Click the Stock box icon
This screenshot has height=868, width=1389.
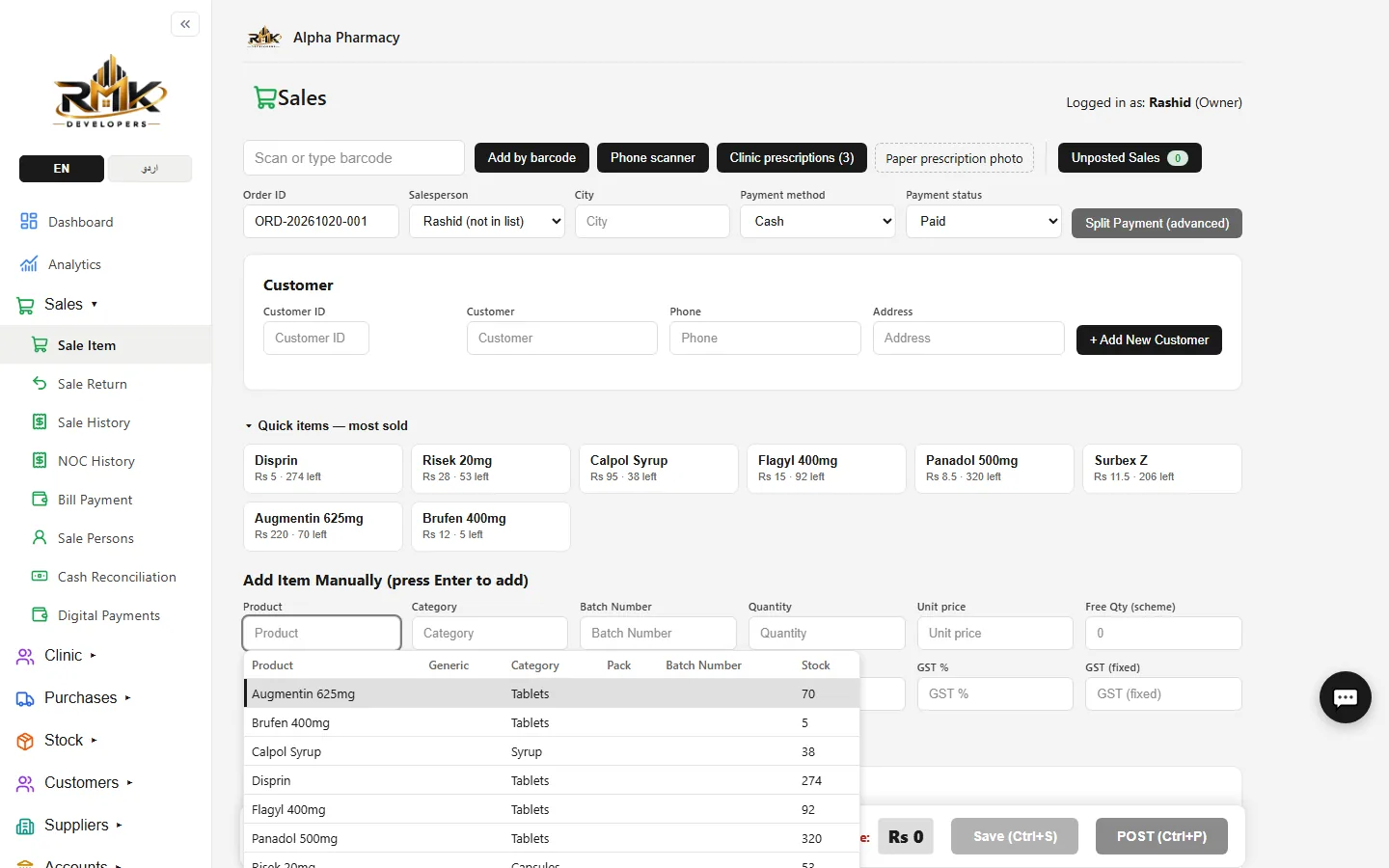click(25, 741)
